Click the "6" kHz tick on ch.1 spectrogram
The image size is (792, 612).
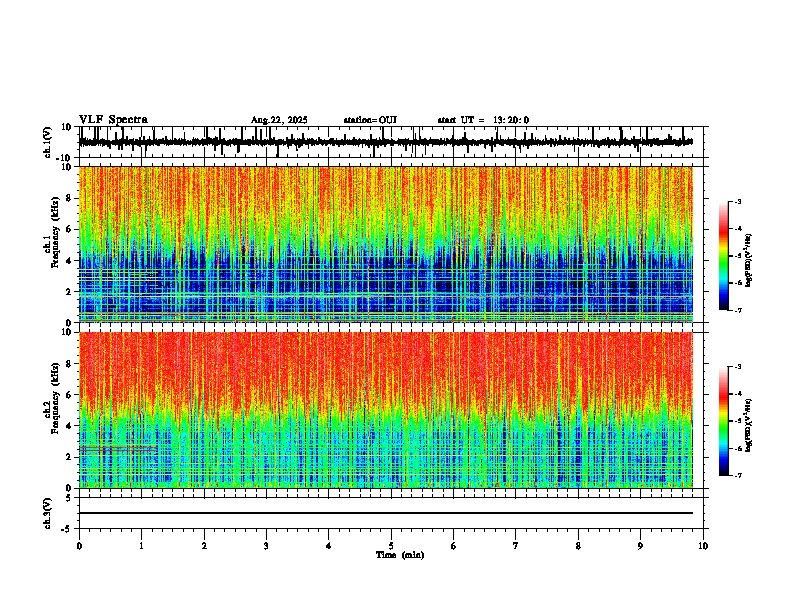tap(70, 229)
